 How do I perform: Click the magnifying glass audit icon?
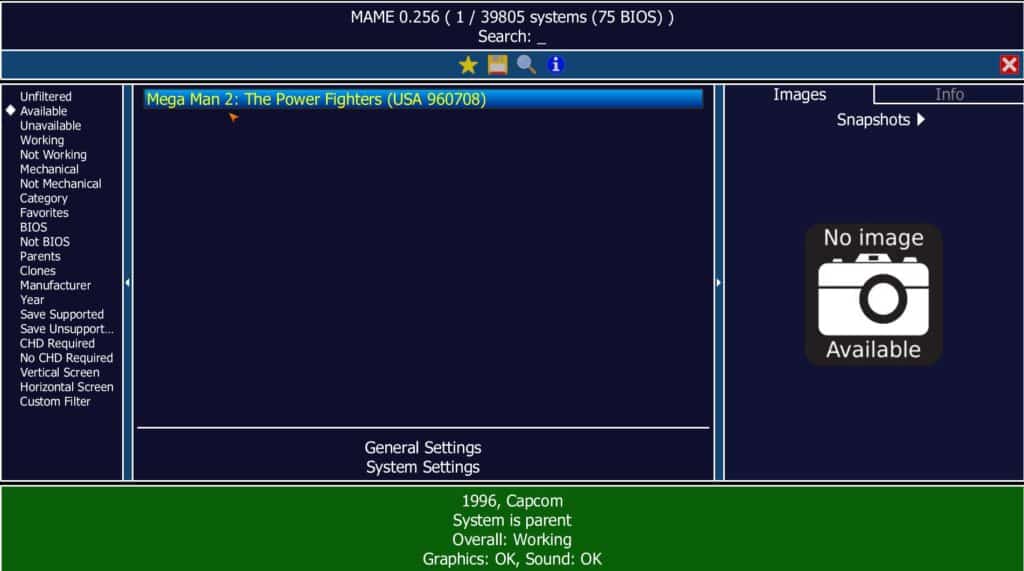click(526, 65)
